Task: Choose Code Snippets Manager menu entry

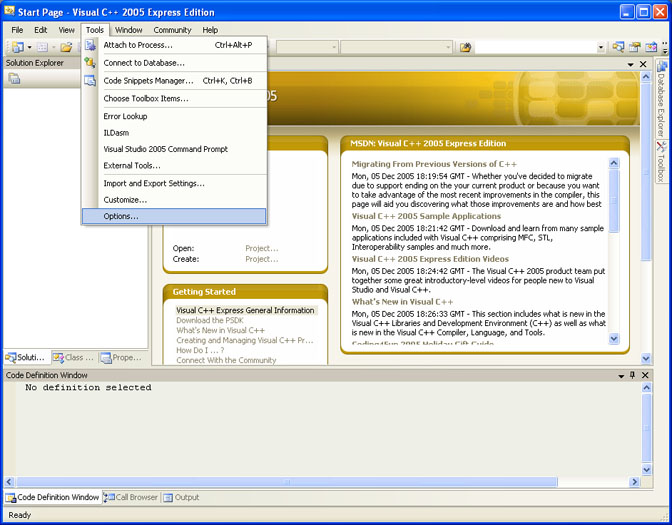Action: click(x=174, y=81)
